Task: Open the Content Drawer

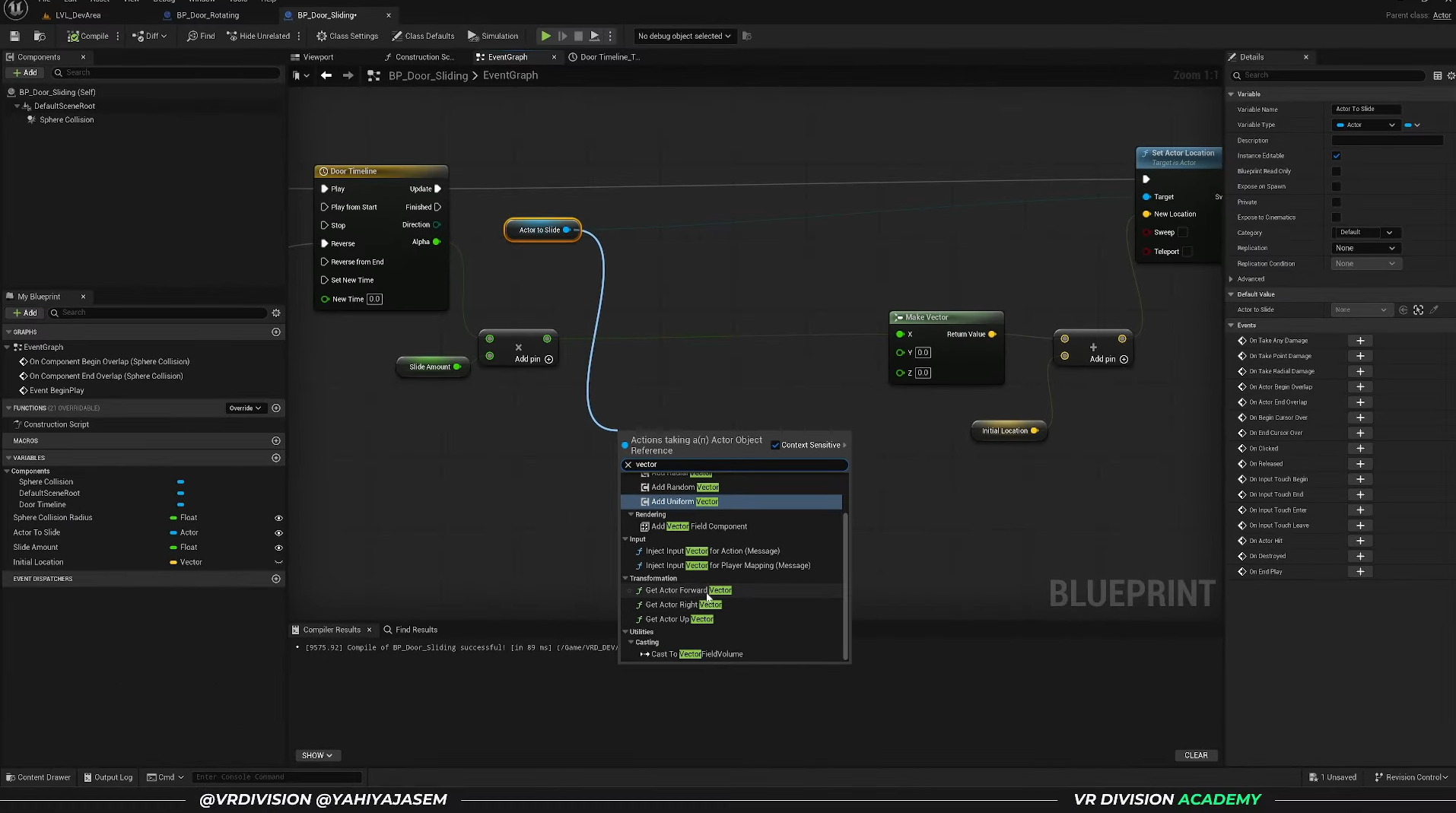Action: pyautogui.click(x=38, y=777)
